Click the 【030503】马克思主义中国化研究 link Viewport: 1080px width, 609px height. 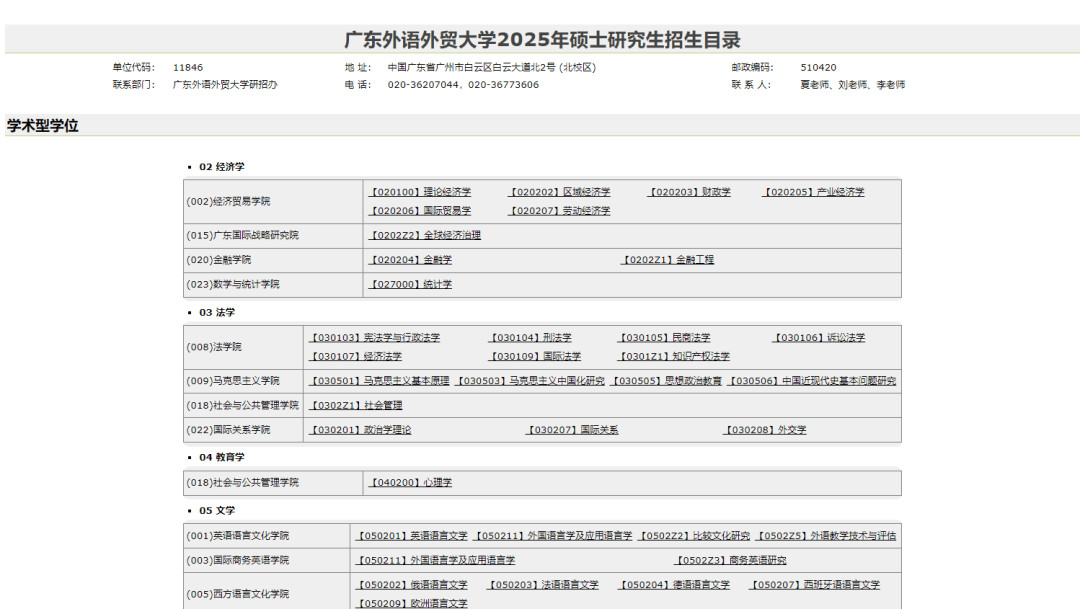[x=530, y=381]
